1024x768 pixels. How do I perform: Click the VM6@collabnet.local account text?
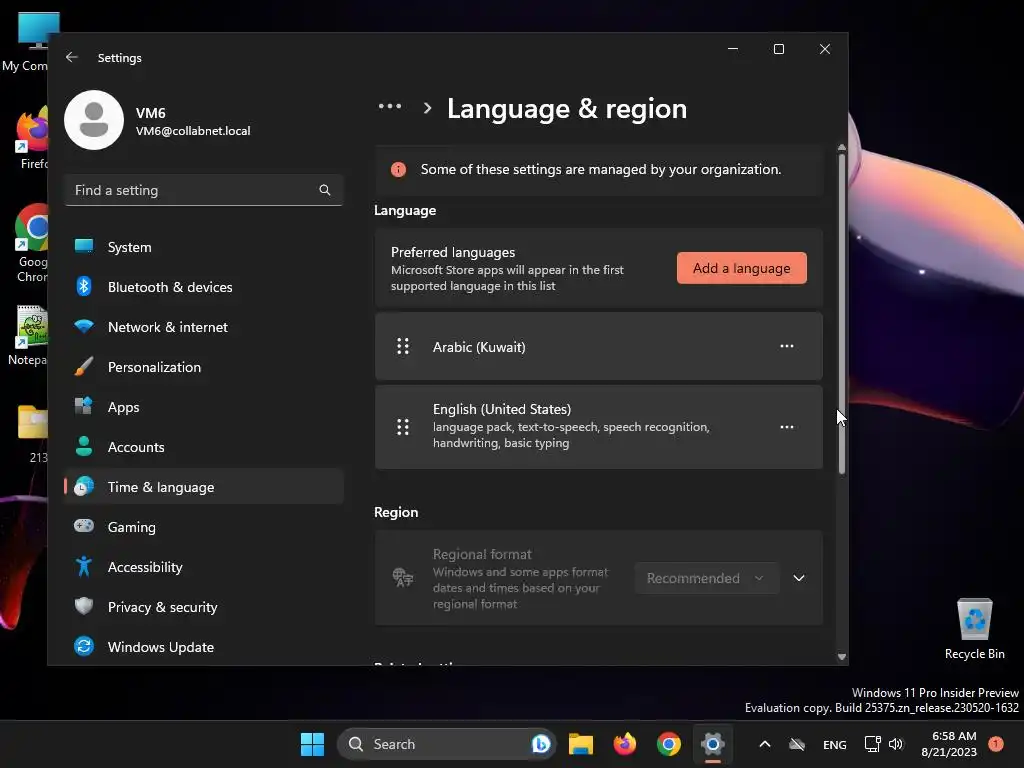coord(193,131)
